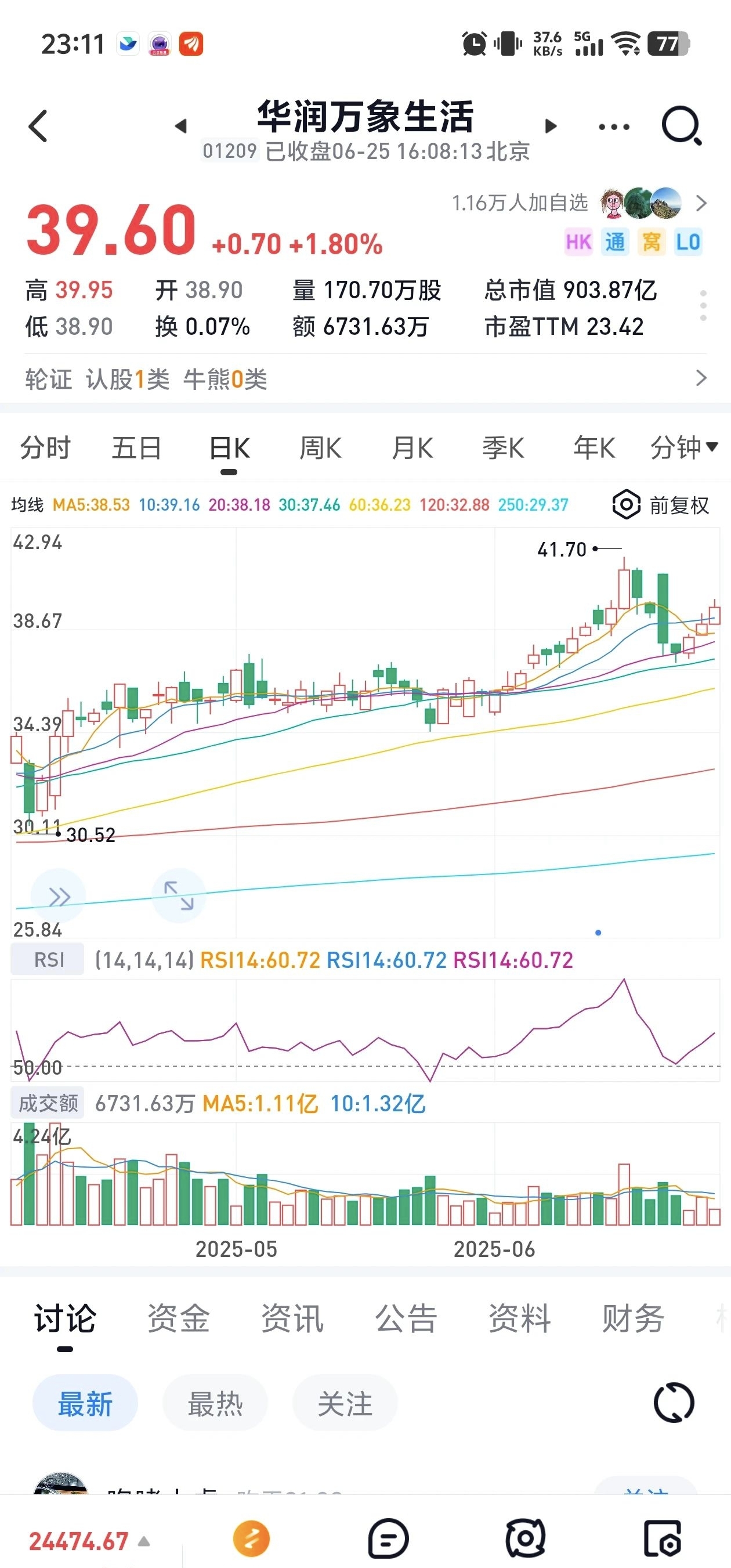Change 前复权 adjustment mode
Viewport: 731px width, 1568px height.
pos(679,505)
